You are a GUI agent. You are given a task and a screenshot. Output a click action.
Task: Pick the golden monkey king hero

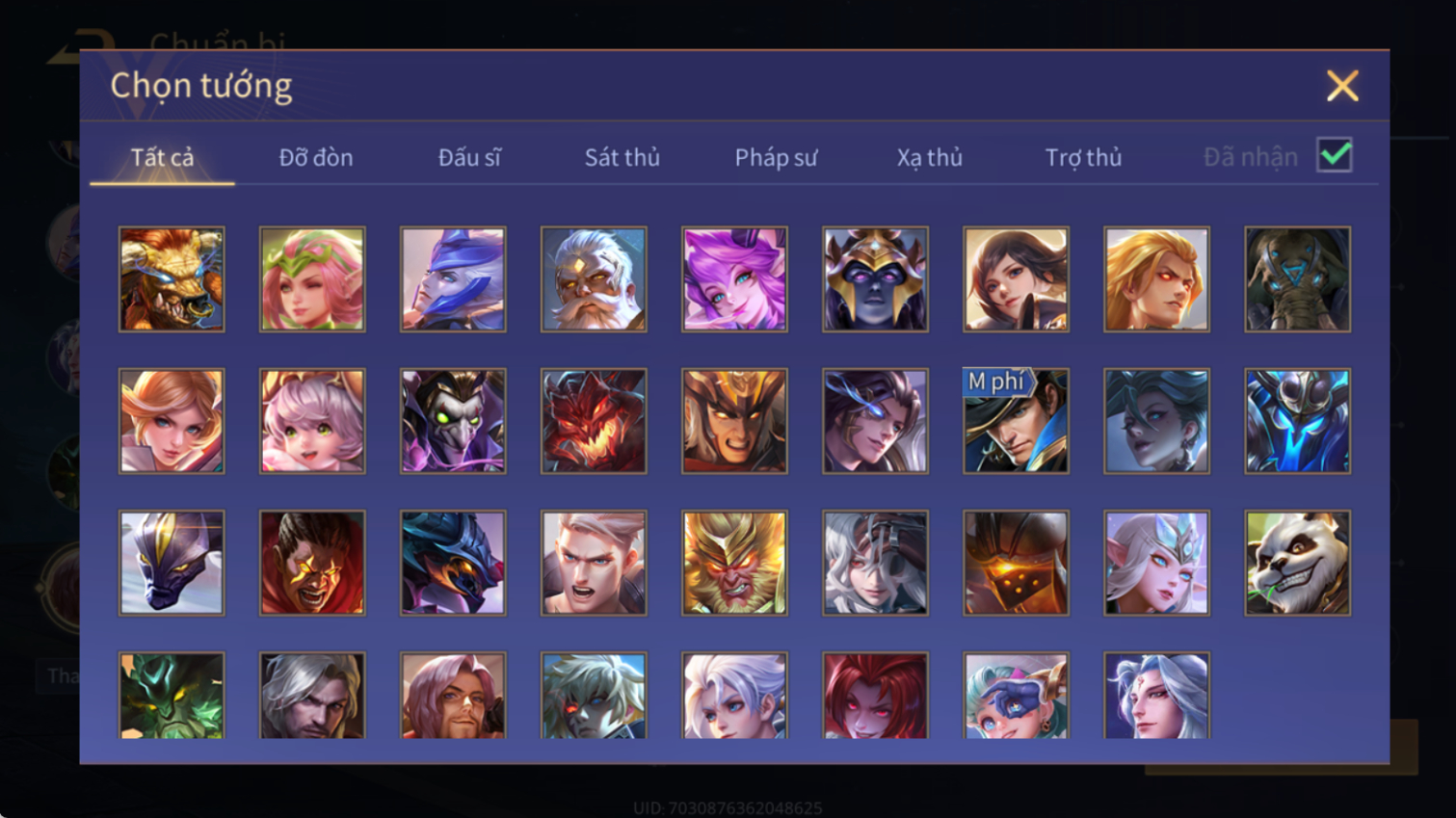coord(734,563)
